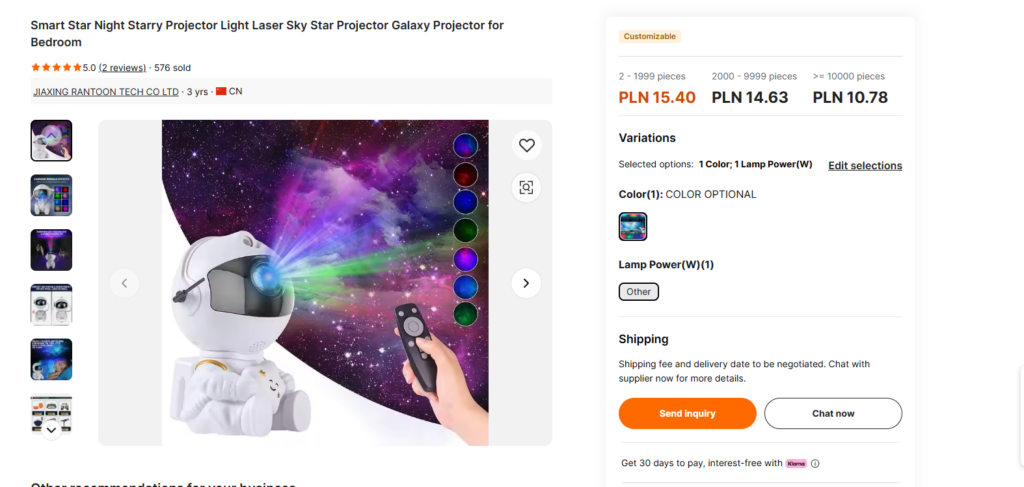This screenshot has height=487, width=1024.
Task: Select the COLOR OPTIONAL color swatch
Action: 633,227
